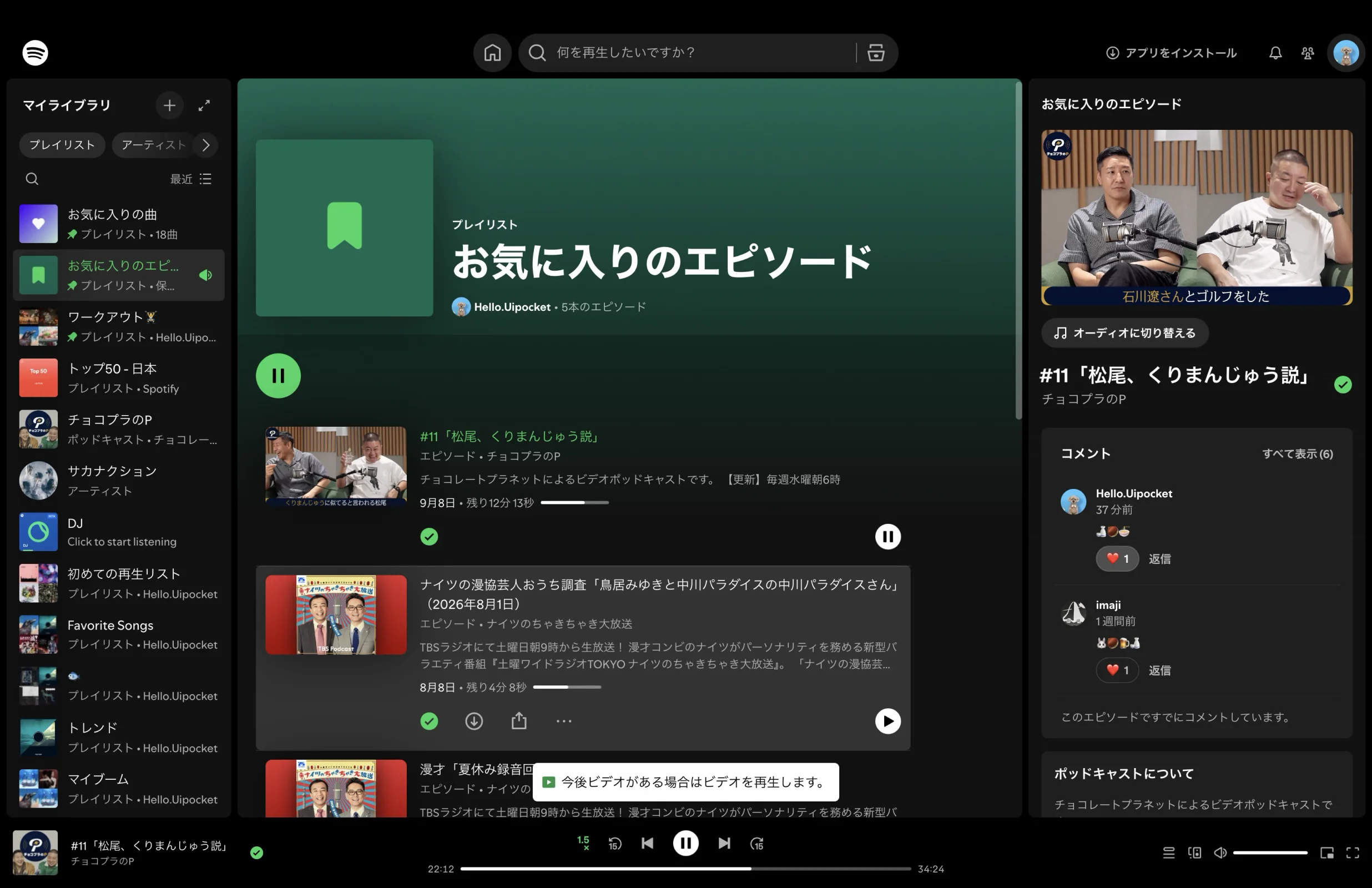The image size is (1372, 888).
Task: Toggle saved checkmark on ナイツの漫協芸人 episode
Action: point(429,721)
